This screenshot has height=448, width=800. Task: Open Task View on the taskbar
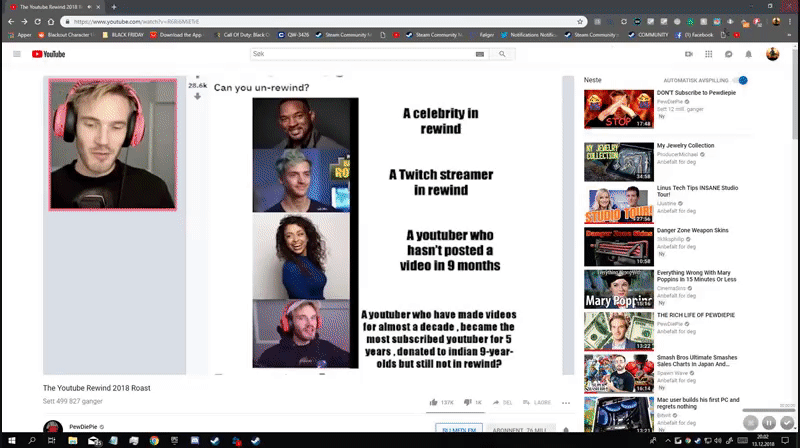(52, 440)
